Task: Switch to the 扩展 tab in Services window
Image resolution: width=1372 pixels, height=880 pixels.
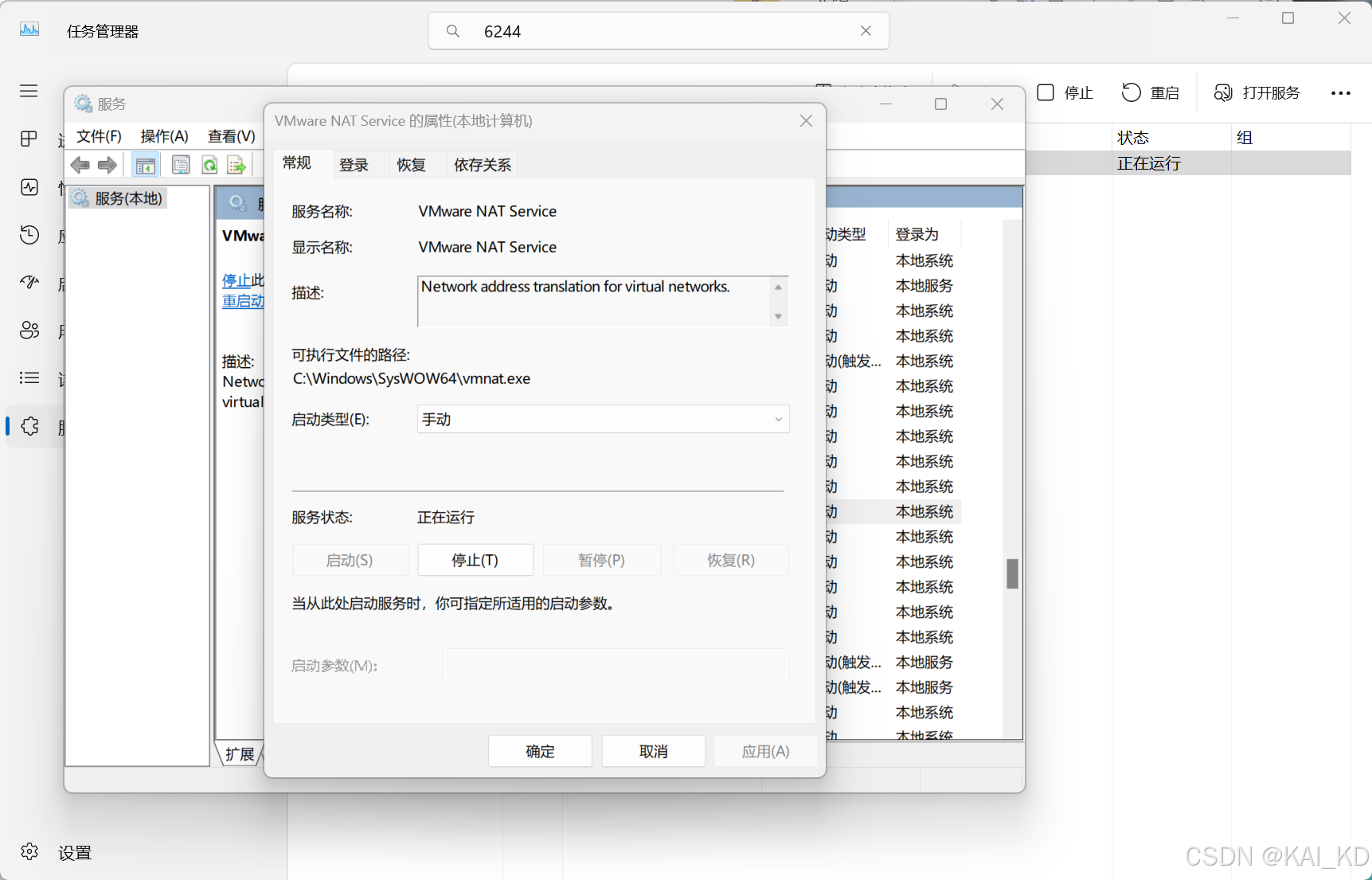Action: pos(240,753)
